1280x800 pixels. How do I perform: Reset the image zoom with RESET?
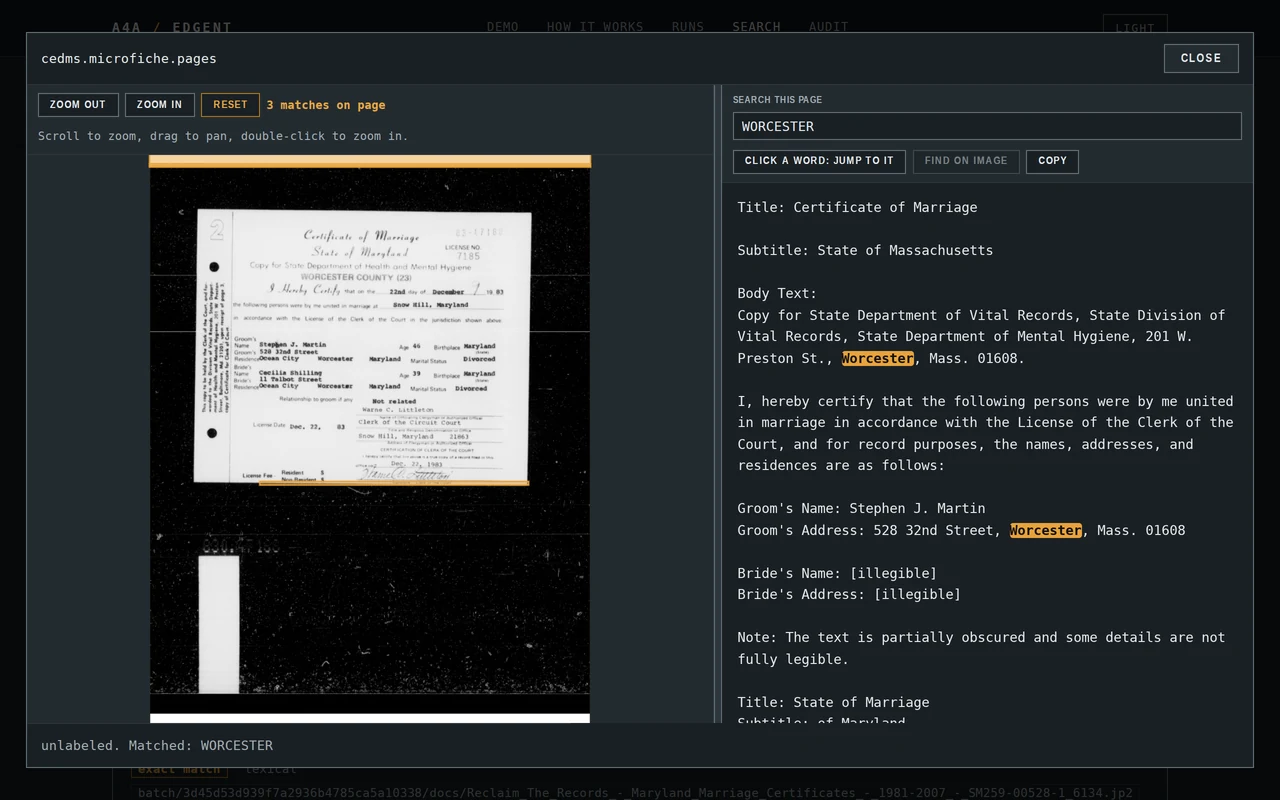230,105
